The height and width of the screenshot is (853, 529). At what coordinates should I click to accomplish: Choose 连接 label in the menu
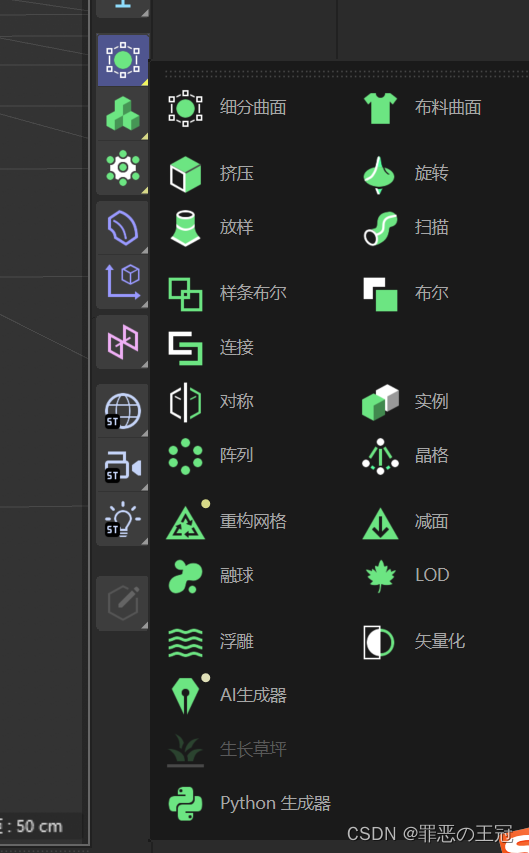pos(237,348)
